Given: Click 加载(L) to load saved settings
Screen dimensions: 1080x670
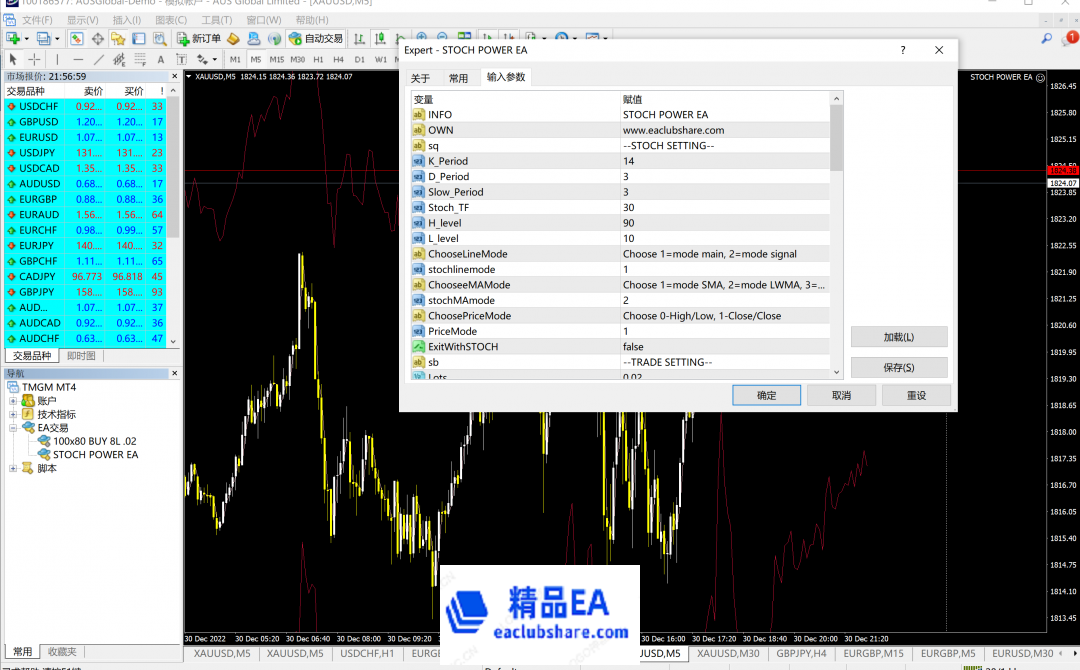Looking at the screenshot, I should (x=898, y=336).
